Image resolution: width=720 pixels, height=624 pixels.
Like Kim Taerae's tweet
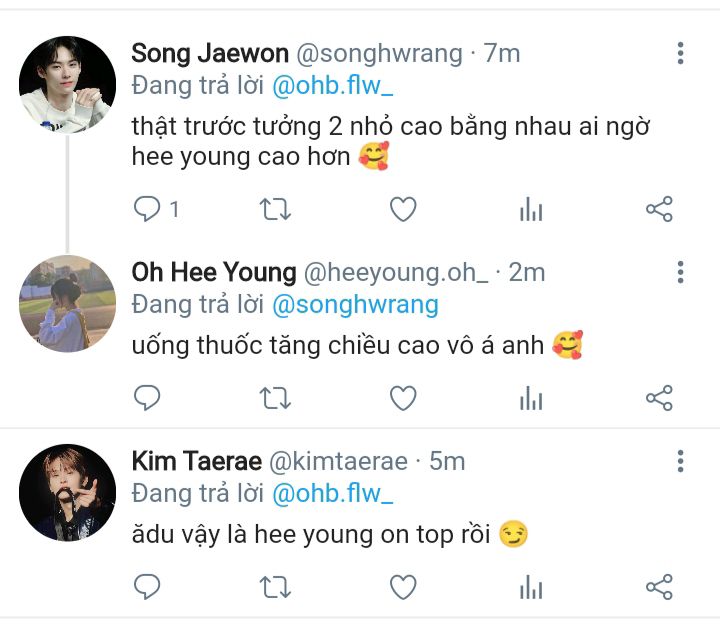pos(402,586)
